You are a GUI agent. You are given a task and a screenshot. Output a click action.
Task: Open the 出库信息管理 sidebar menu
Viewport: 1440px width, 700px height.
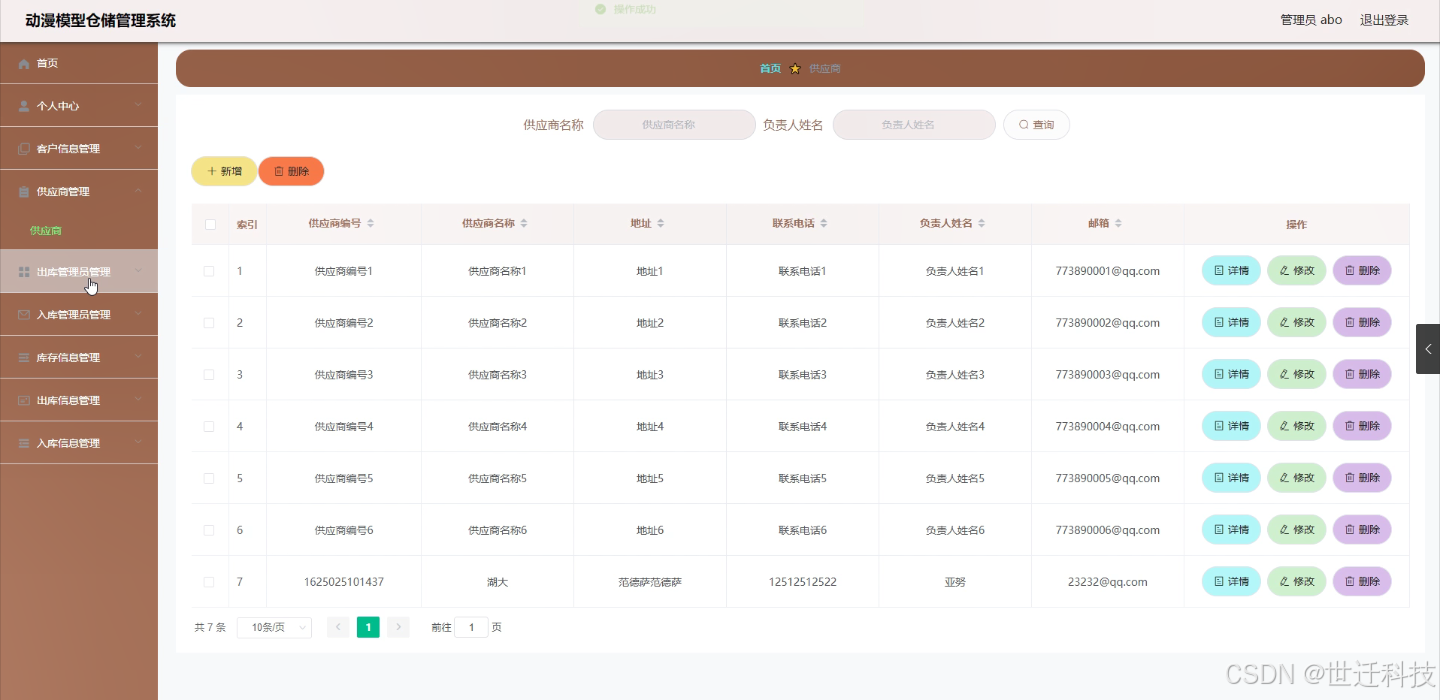(x=79, y=400)
